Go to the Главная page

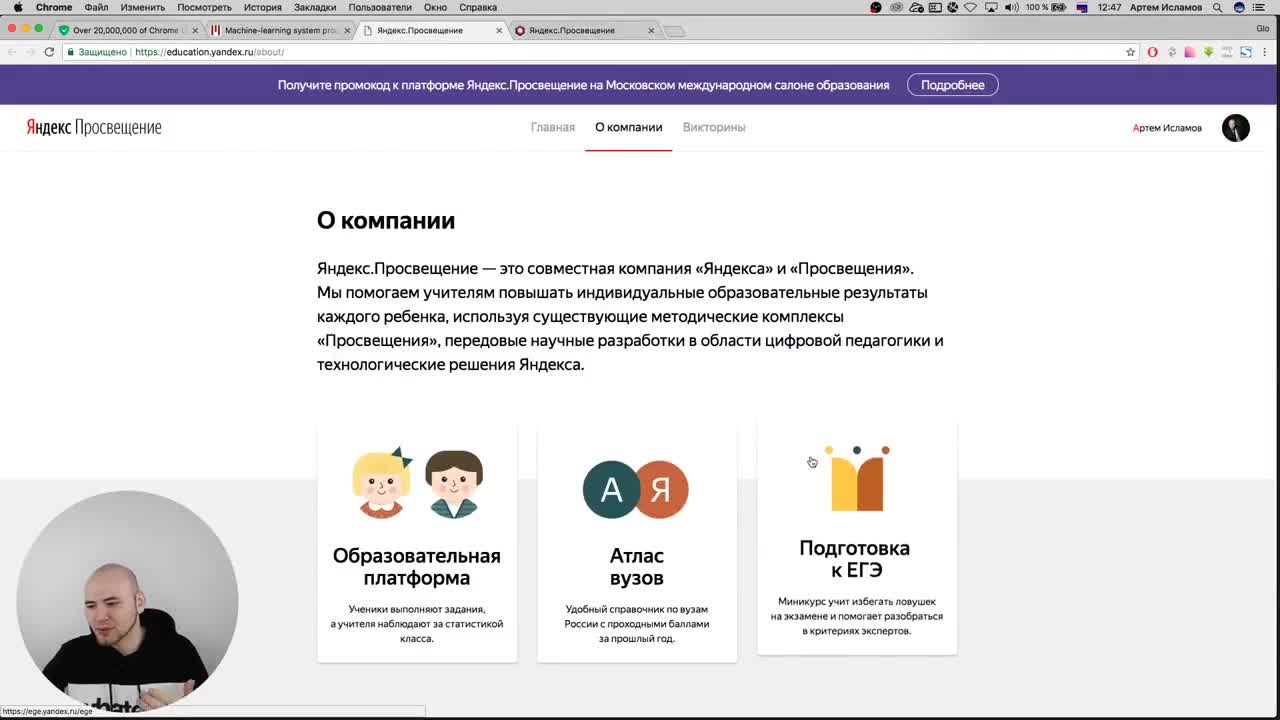click(553, 127)
